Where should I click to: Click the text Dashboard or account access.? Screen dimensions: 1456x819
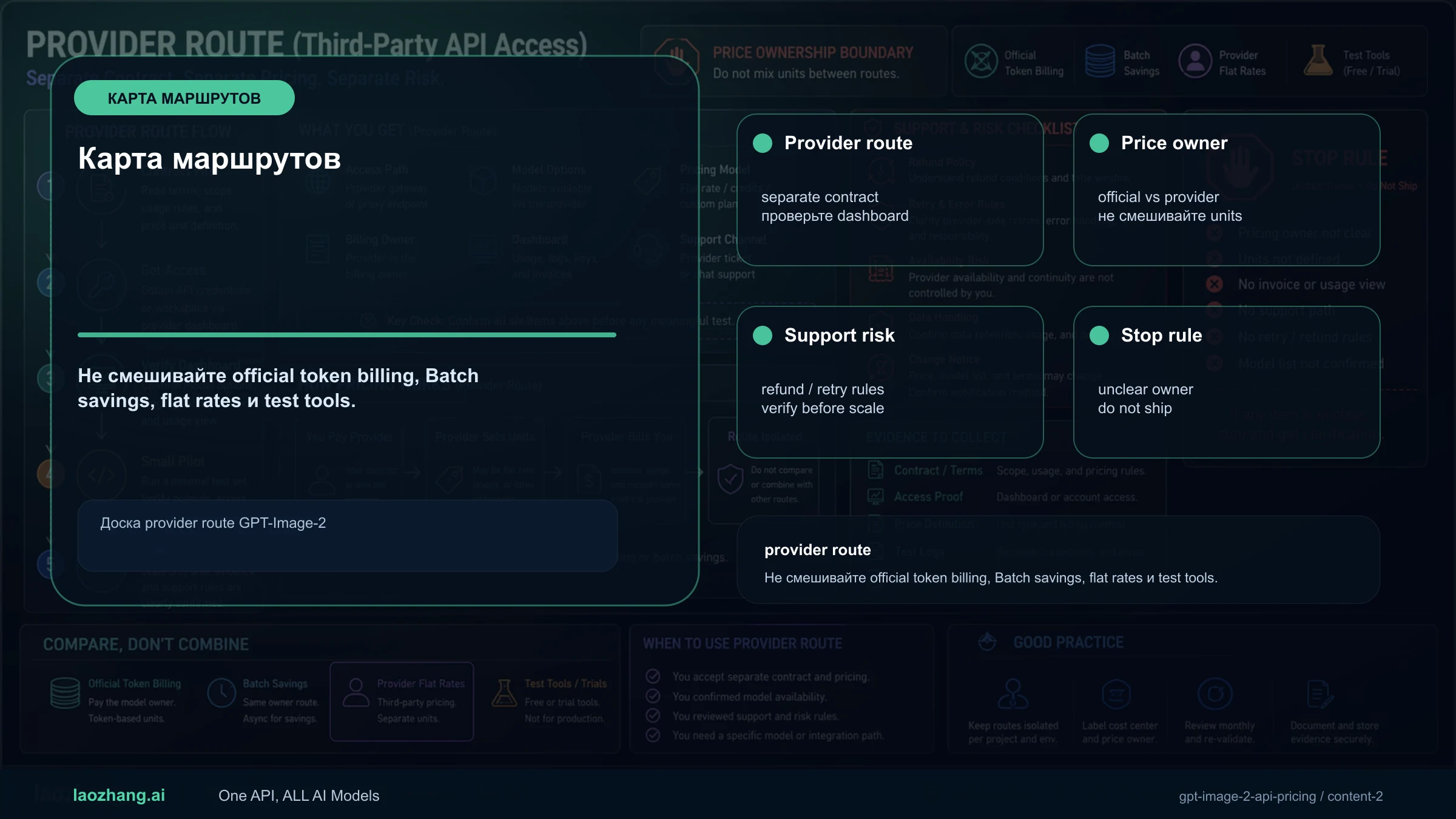[1067, 497]
